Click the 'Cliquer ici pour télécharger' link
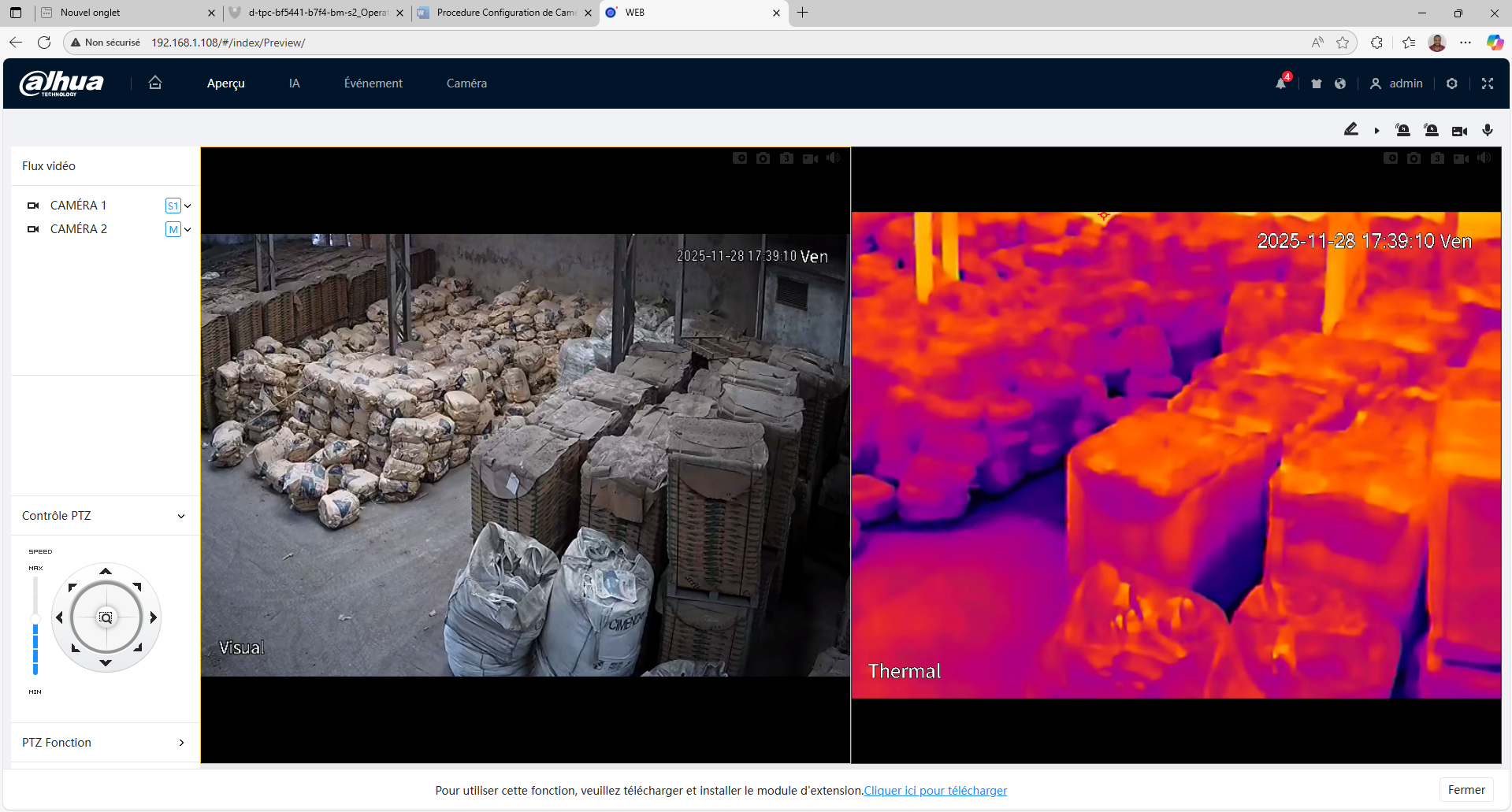 coord(935,791)
